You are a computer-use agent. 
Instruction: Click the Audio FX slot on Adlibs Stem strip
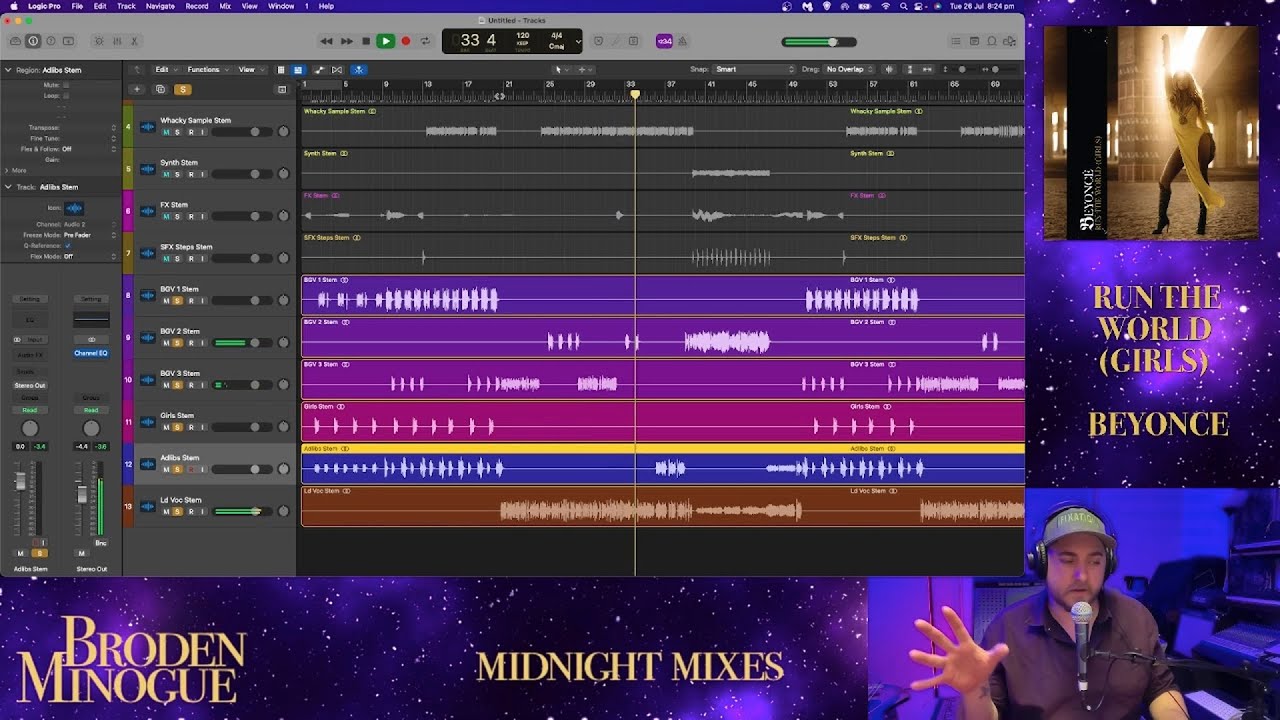pyautogui.click(x=30, y=355)
